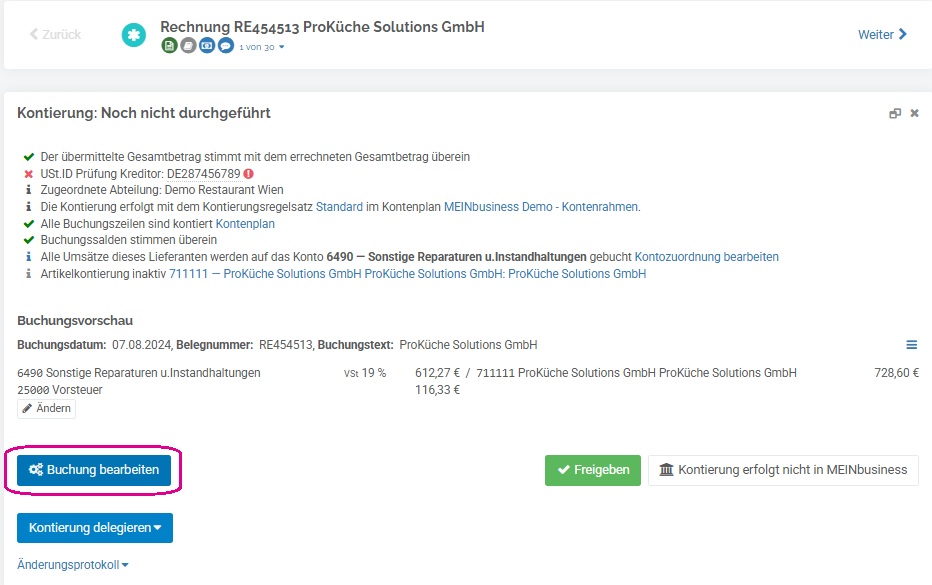Click 'Kontierung erfolgt nicht in MEINbusiness' button
The image size is (932, 585).
point(783,470)
